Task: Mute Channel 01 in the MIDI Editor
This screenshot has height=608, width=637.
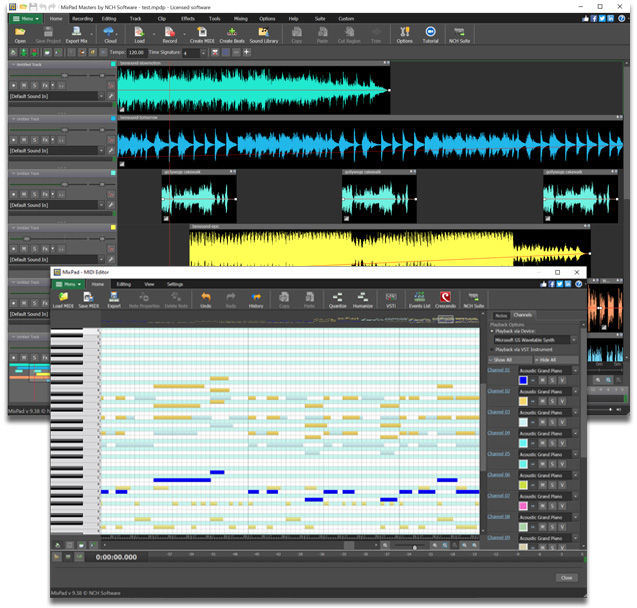Action: 542,381
